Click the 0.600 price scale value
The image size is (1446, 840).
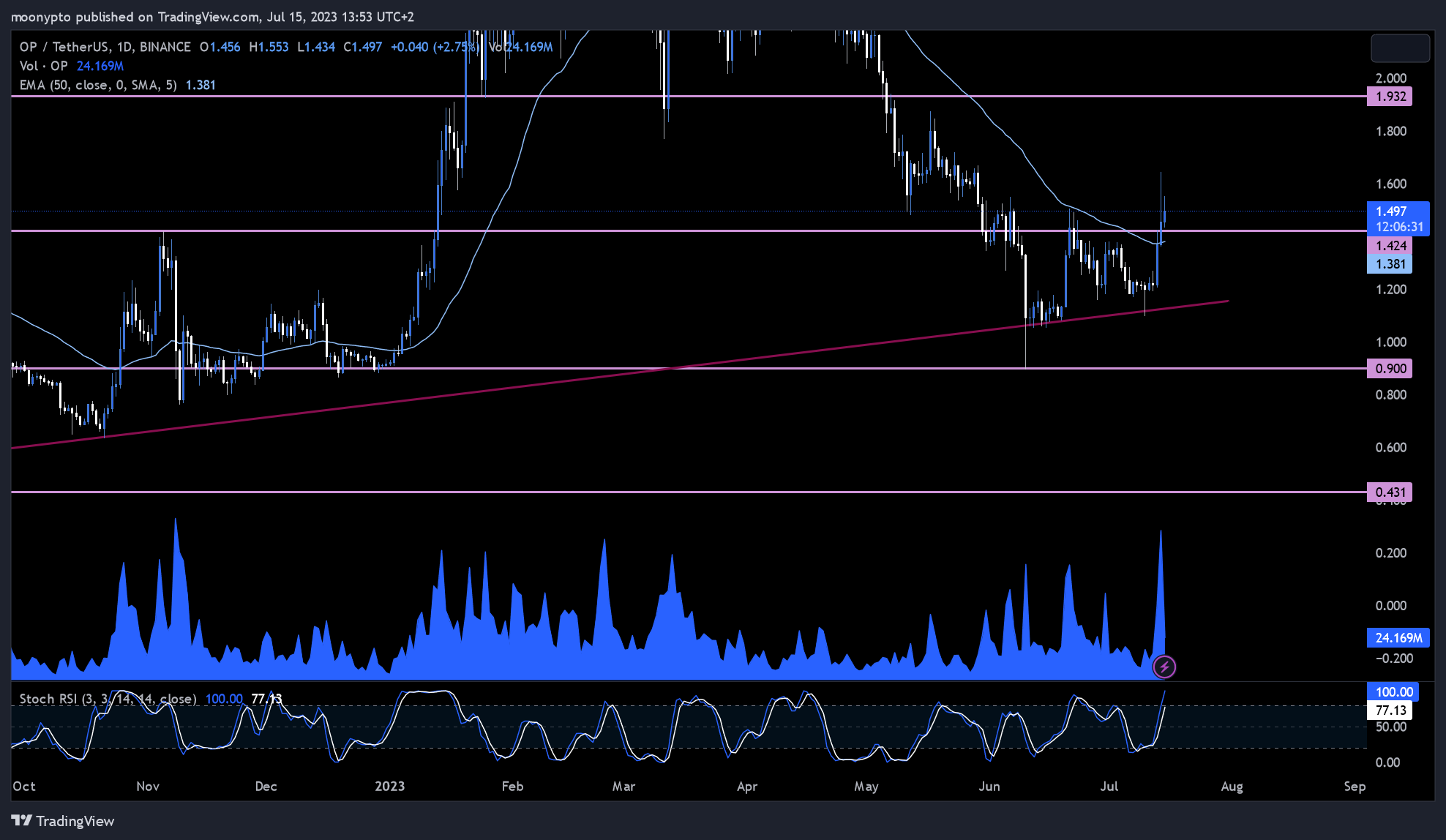tap(1391, 448)
